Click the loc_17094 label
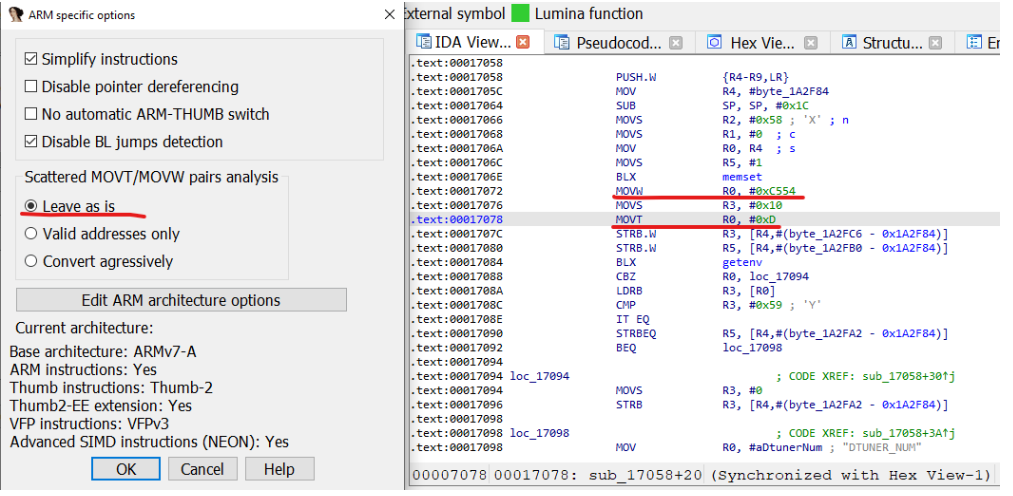The image size is (1013, 496). click(539, 376)
